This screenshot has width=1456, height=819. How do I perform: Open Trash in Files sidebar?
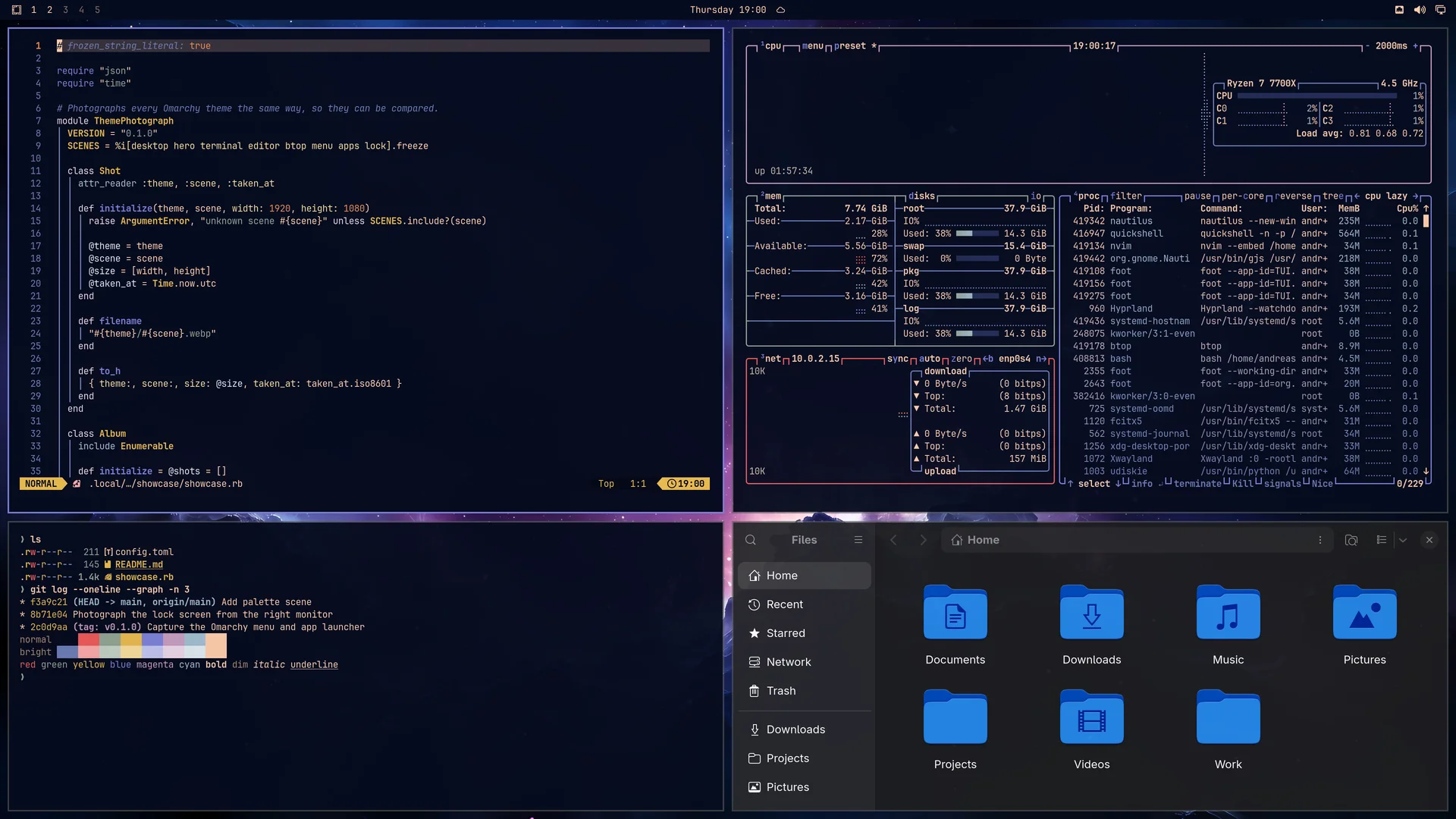click(804, 691)
